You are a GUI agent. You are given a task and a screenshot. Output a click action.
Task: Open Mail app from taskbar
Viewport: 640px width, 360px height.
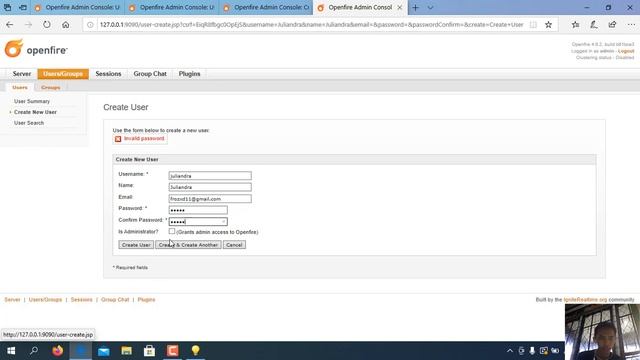(x=104, y=351)
